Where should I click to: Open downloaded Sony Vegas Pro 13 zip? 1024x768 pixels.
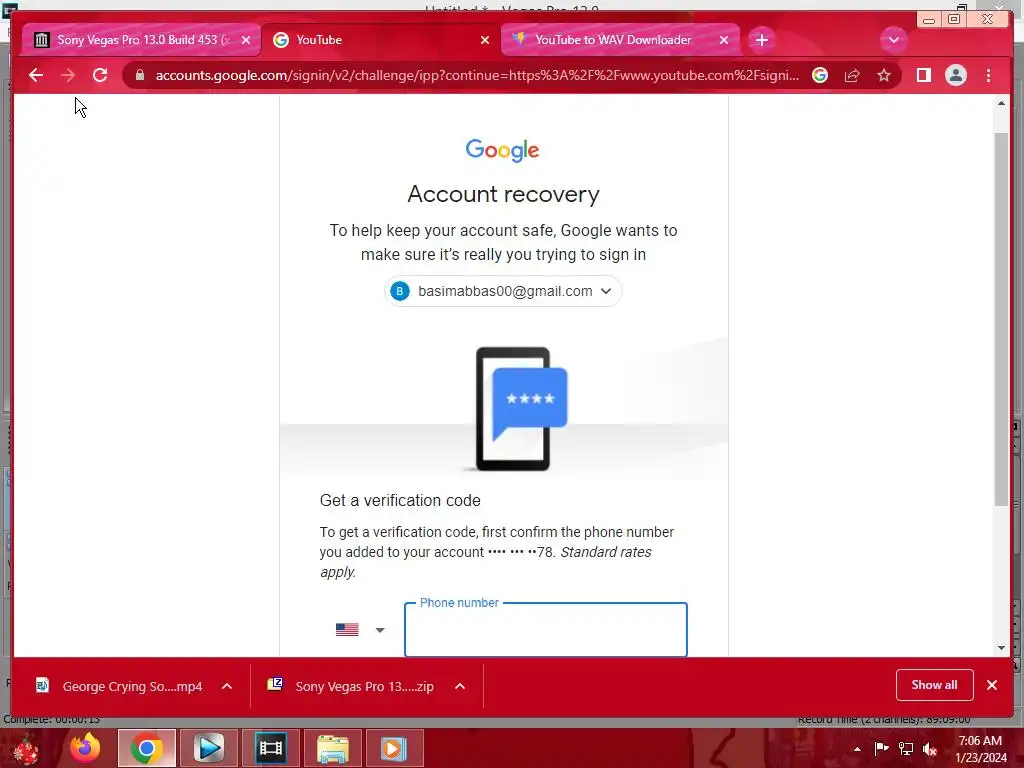pos(353,686)
